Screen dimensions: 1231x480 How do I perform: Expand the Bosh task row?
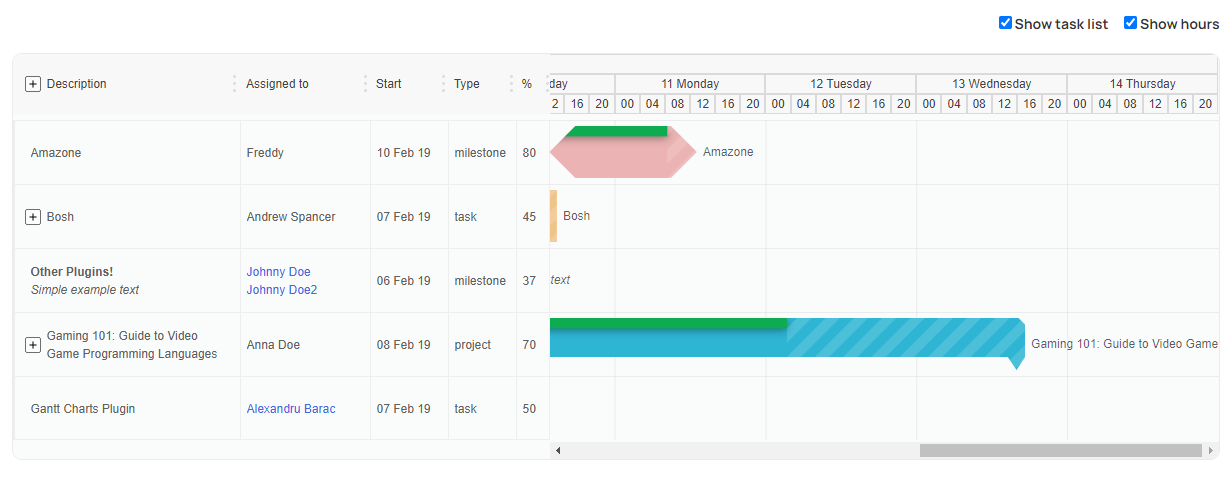click(32, 217)
